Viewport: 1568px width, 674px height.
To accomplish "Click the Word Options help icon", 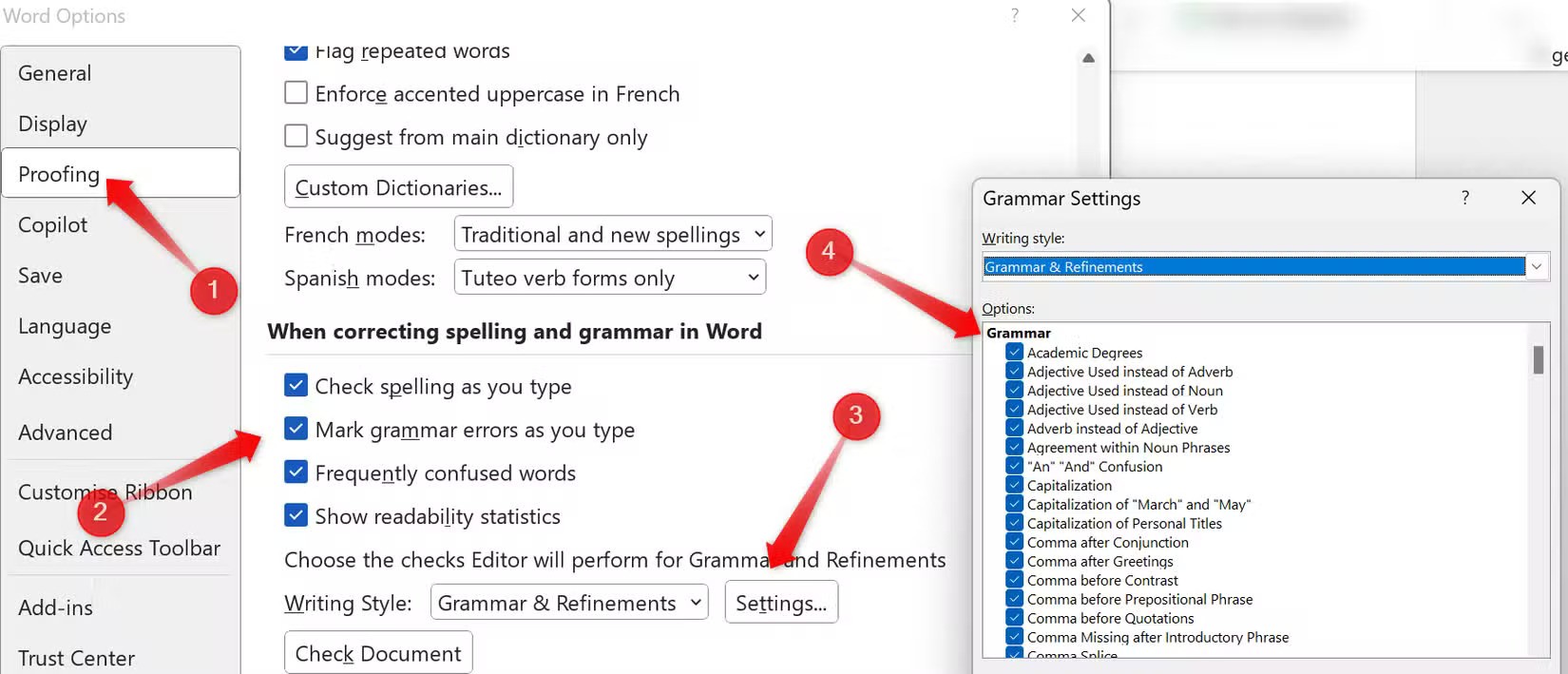I will (1015, 15).
